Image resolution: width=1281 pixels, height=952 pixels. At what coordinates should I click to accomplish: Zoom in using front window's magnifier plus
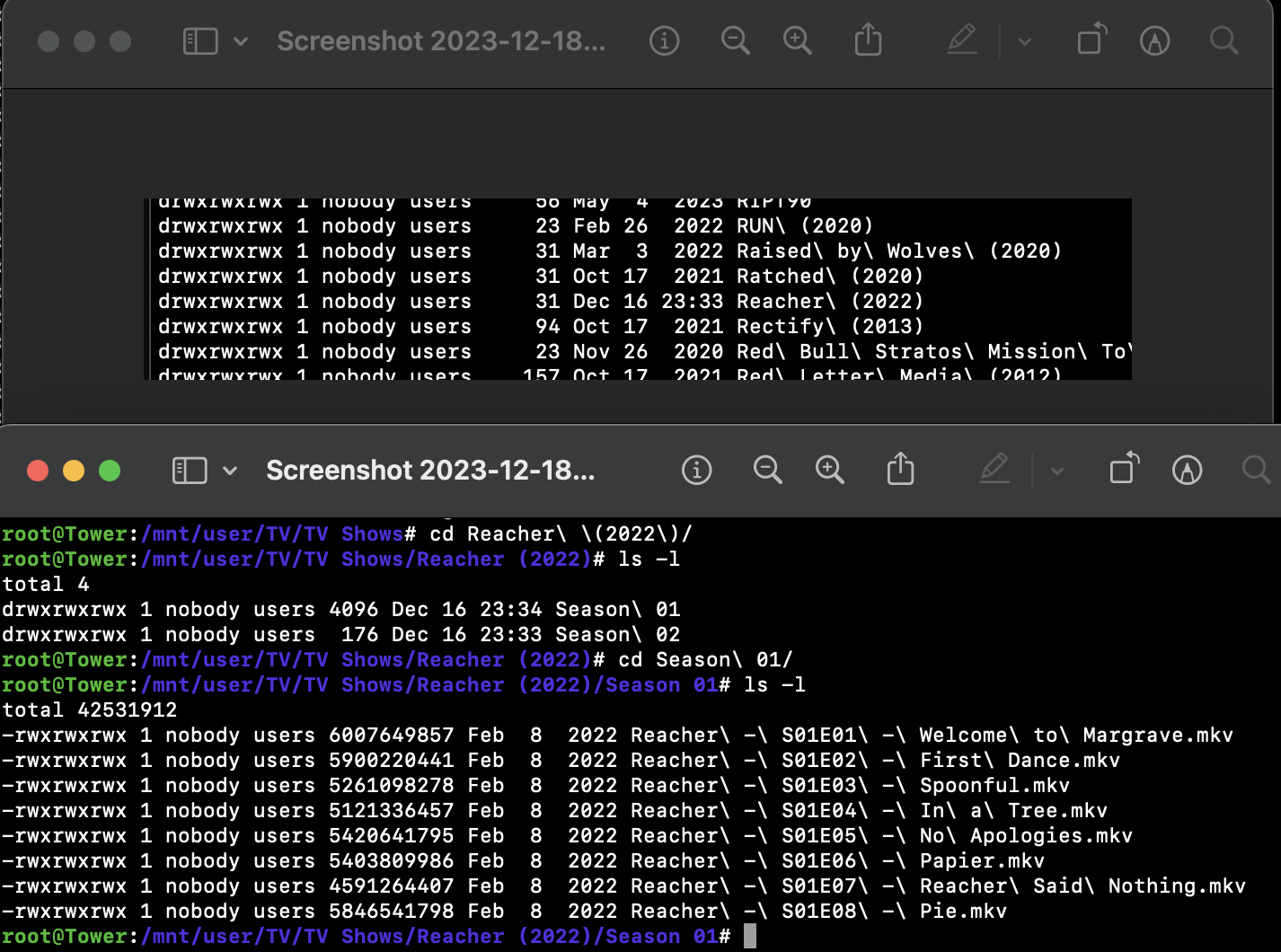[829, 470]
